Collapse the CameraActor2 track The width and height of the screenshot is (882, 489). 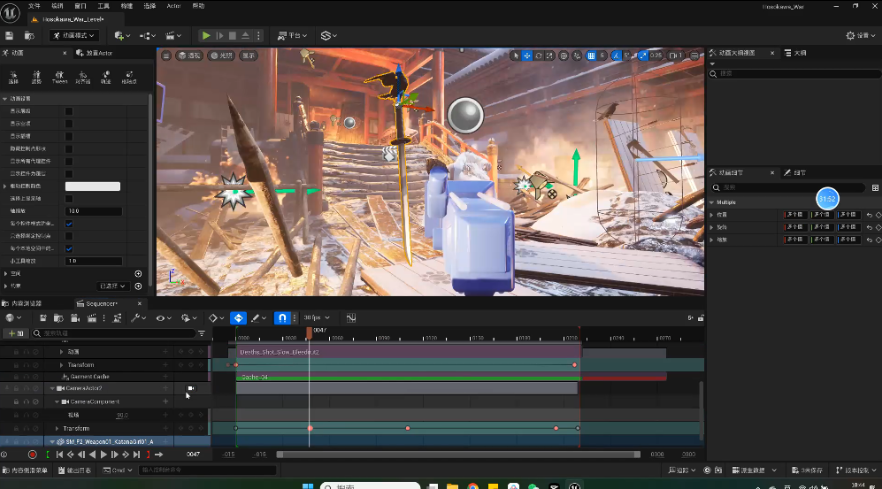coord(52,388)
